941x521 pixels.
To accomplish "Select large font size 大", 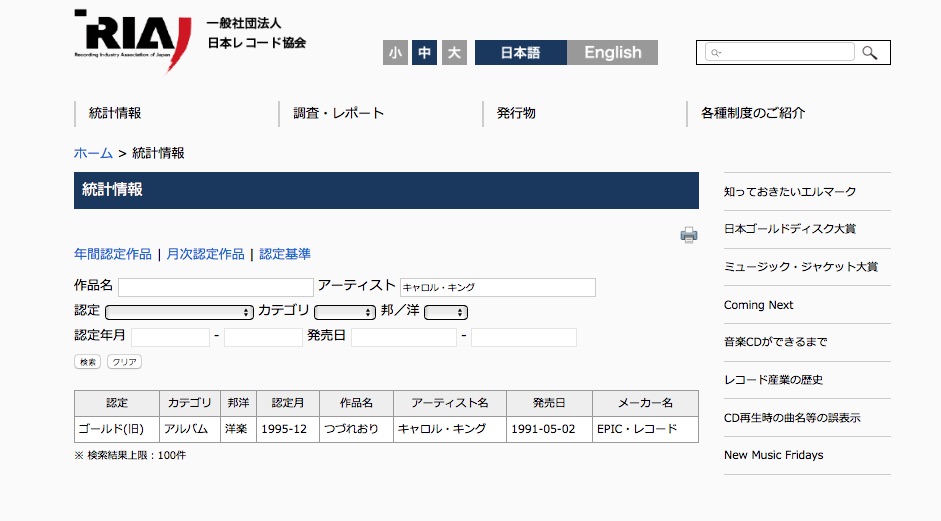I will point(454,53).
